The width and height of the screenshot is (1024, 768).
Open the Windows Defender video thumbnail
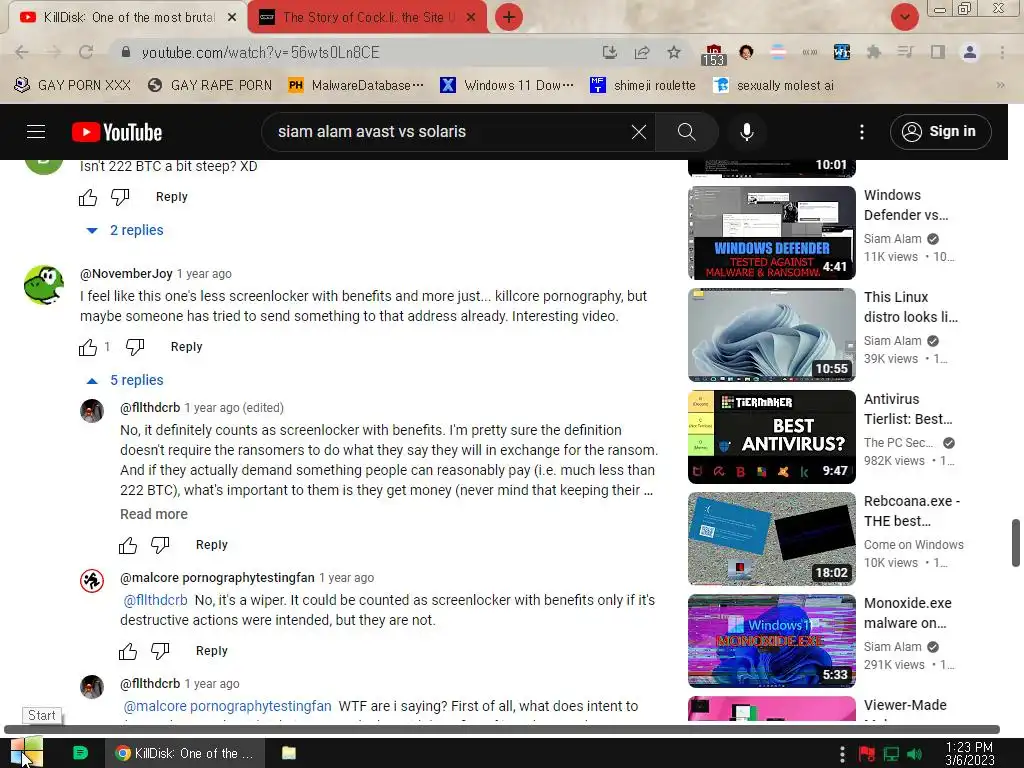tap(772, 233)
